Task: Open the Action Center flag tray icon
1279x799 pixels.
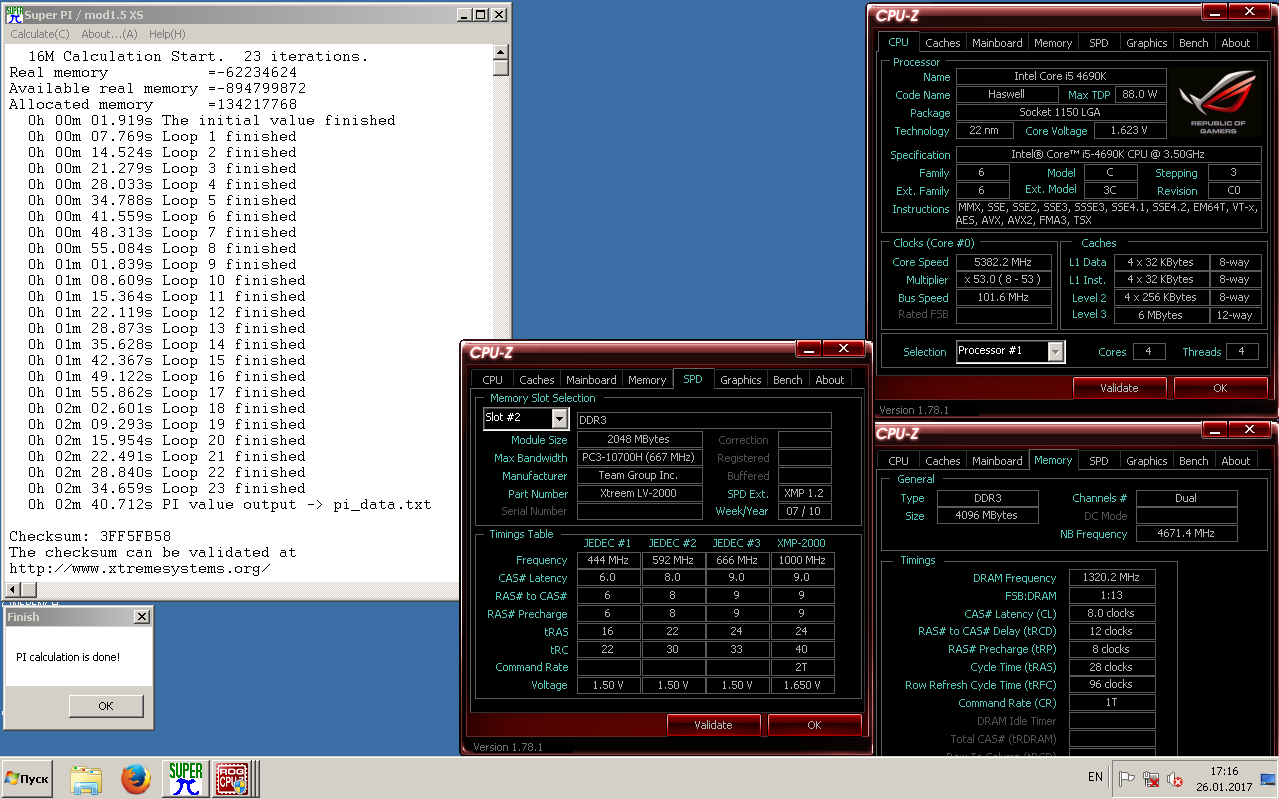Action: tap(1127, 779)
